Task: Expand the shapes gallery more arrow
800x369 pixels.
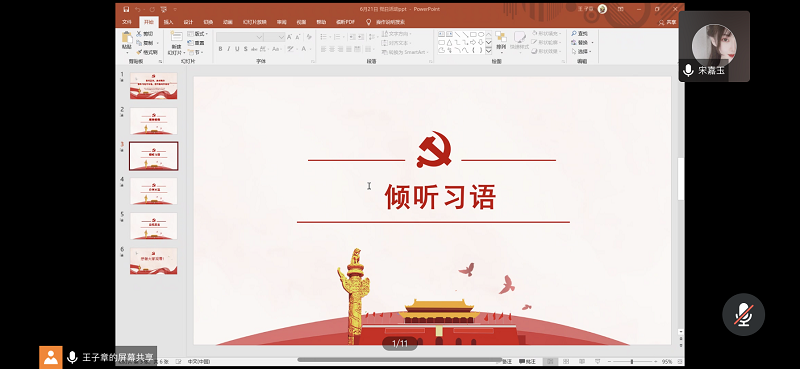Action: click(x=488, y=51)
